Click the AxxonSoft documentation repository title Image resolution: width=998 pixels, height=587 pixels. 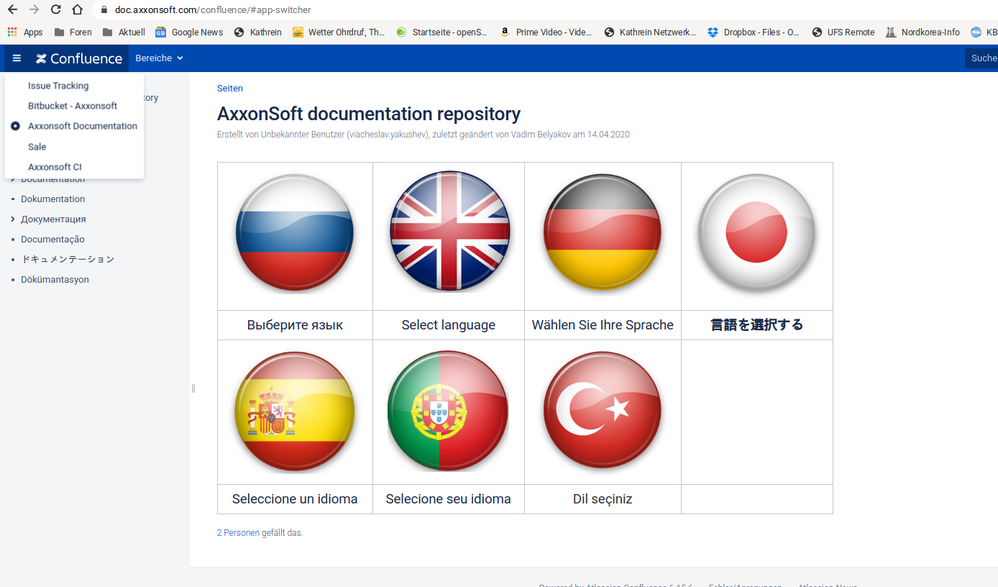(x=369, y=114)
